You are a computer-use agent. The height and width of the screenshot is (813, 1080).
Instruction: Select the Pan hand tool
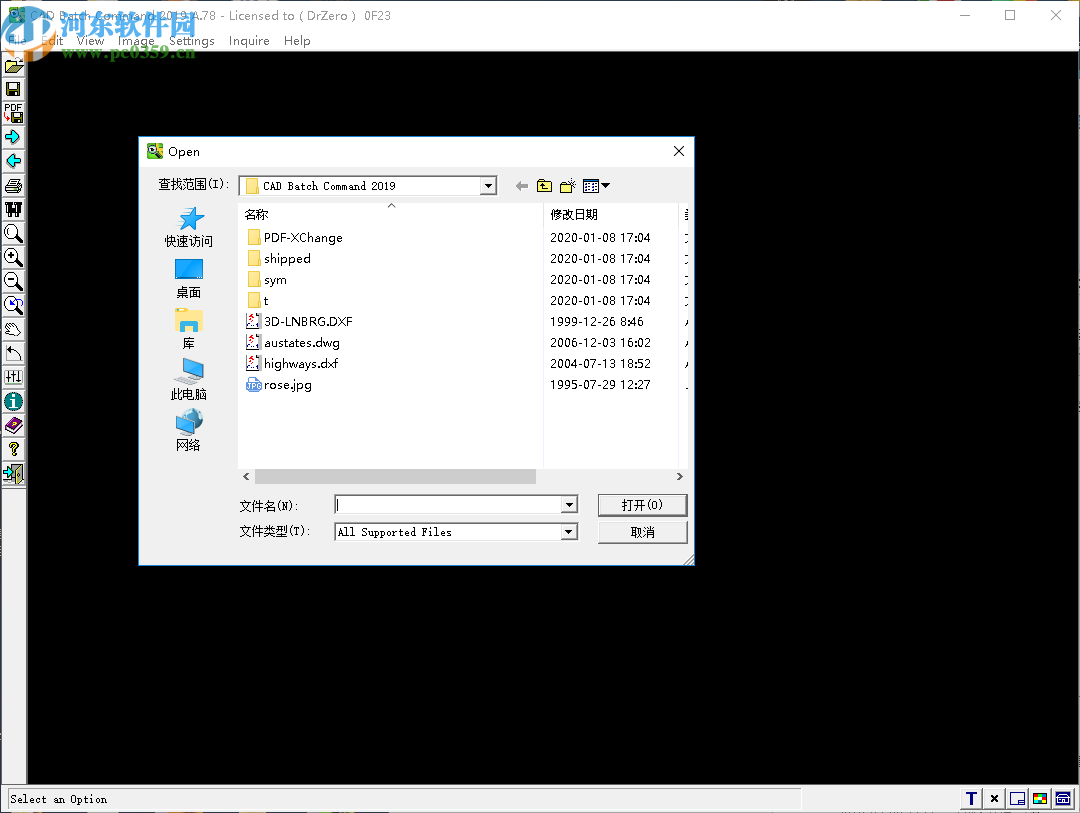(x=13, y=329)
